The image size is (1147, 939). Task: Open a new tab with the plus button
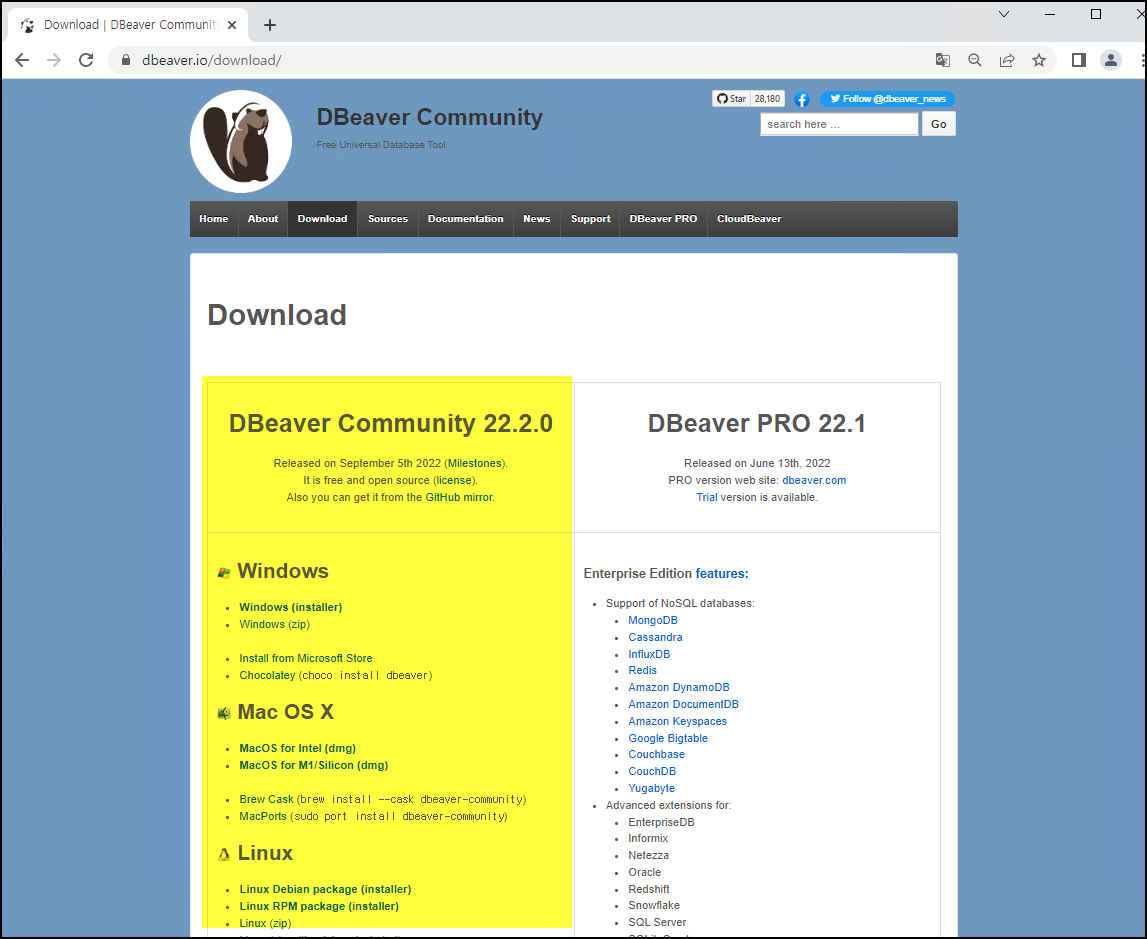pos(270,25)
